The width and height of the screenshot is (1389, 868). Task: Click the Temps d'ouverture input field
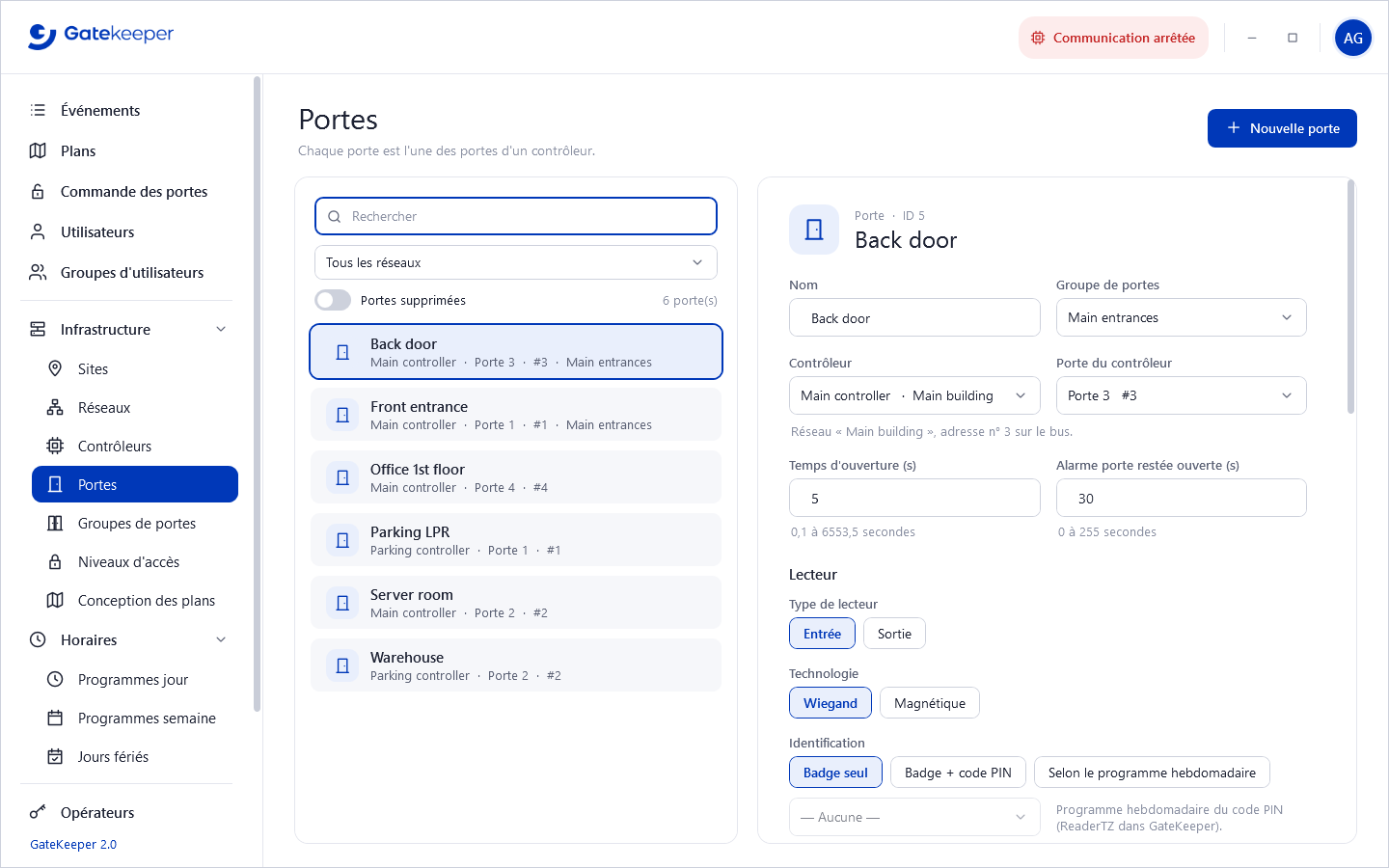pos(914,499)
